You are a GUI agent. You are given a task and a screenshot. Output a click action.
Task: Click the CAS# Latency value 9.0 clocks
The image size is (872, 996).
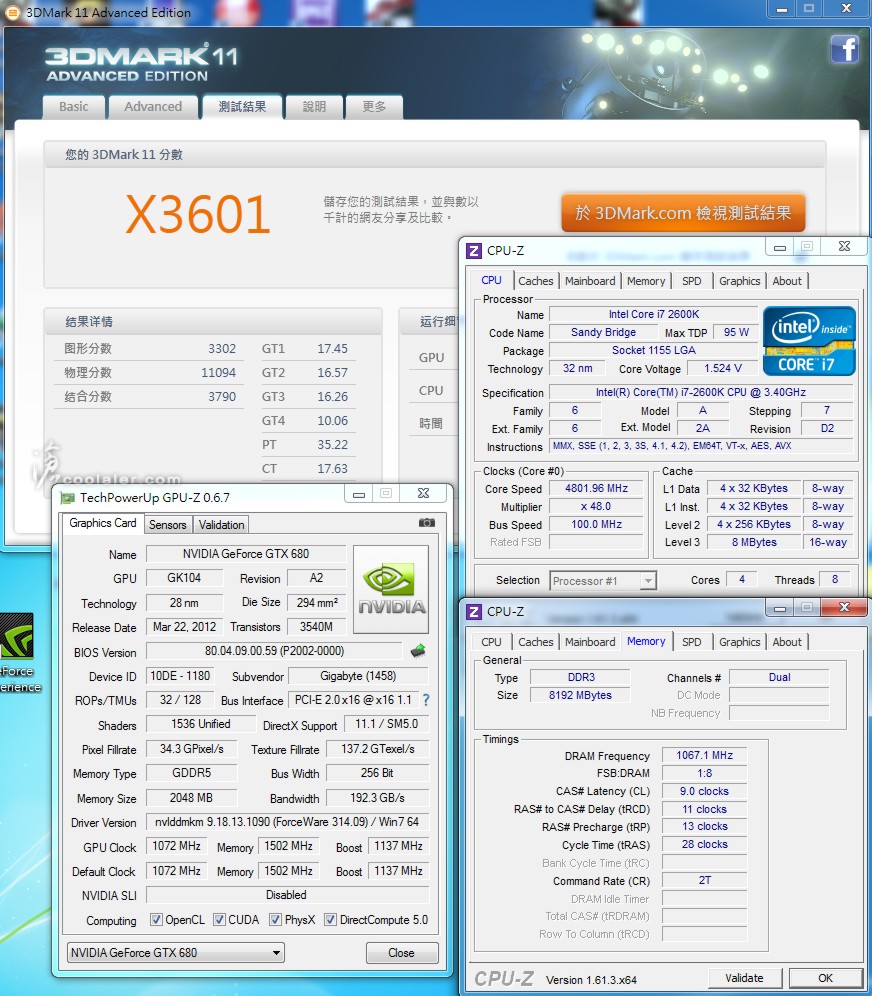704,791
